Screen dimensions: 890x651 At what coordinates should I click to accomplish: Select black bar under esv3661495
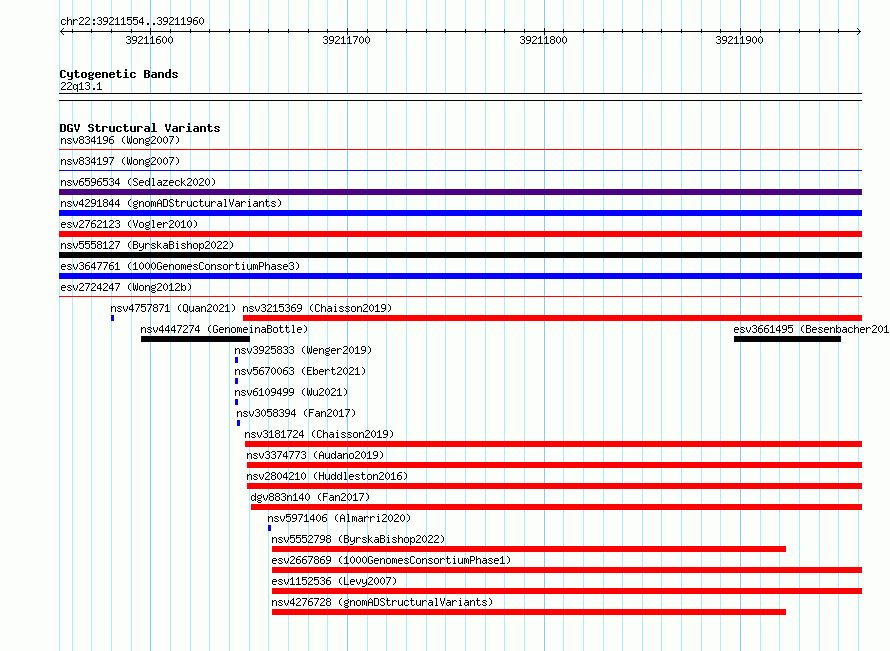click(x=787, y=339)
